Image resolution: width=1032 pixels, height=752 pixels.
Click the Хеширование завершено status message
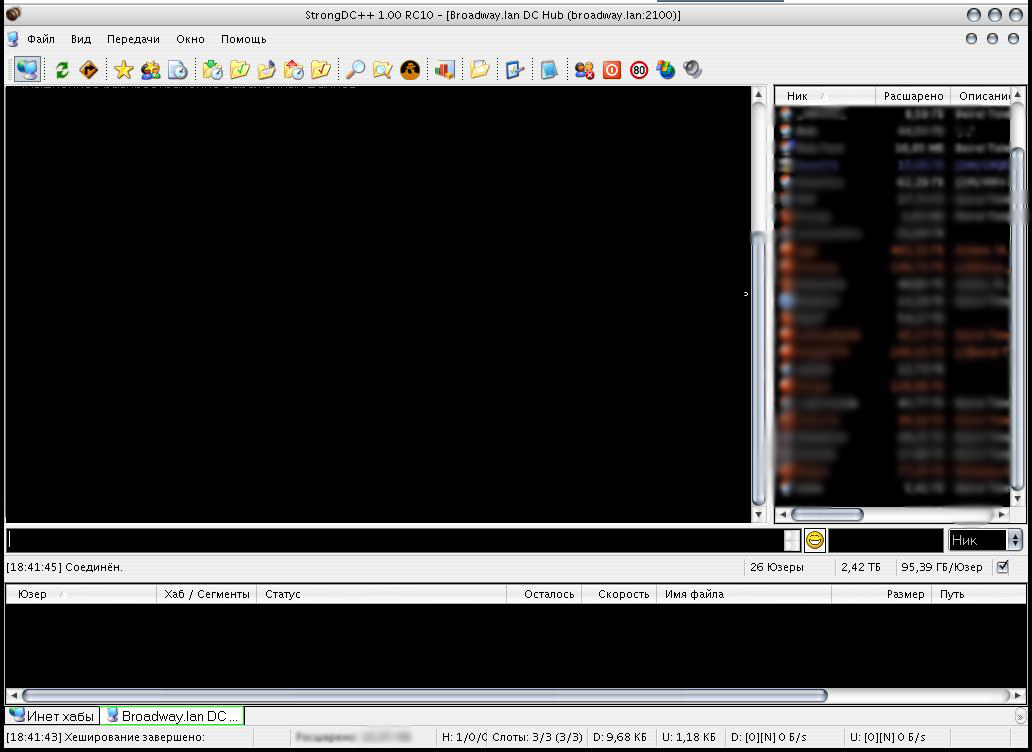[106, 738]
